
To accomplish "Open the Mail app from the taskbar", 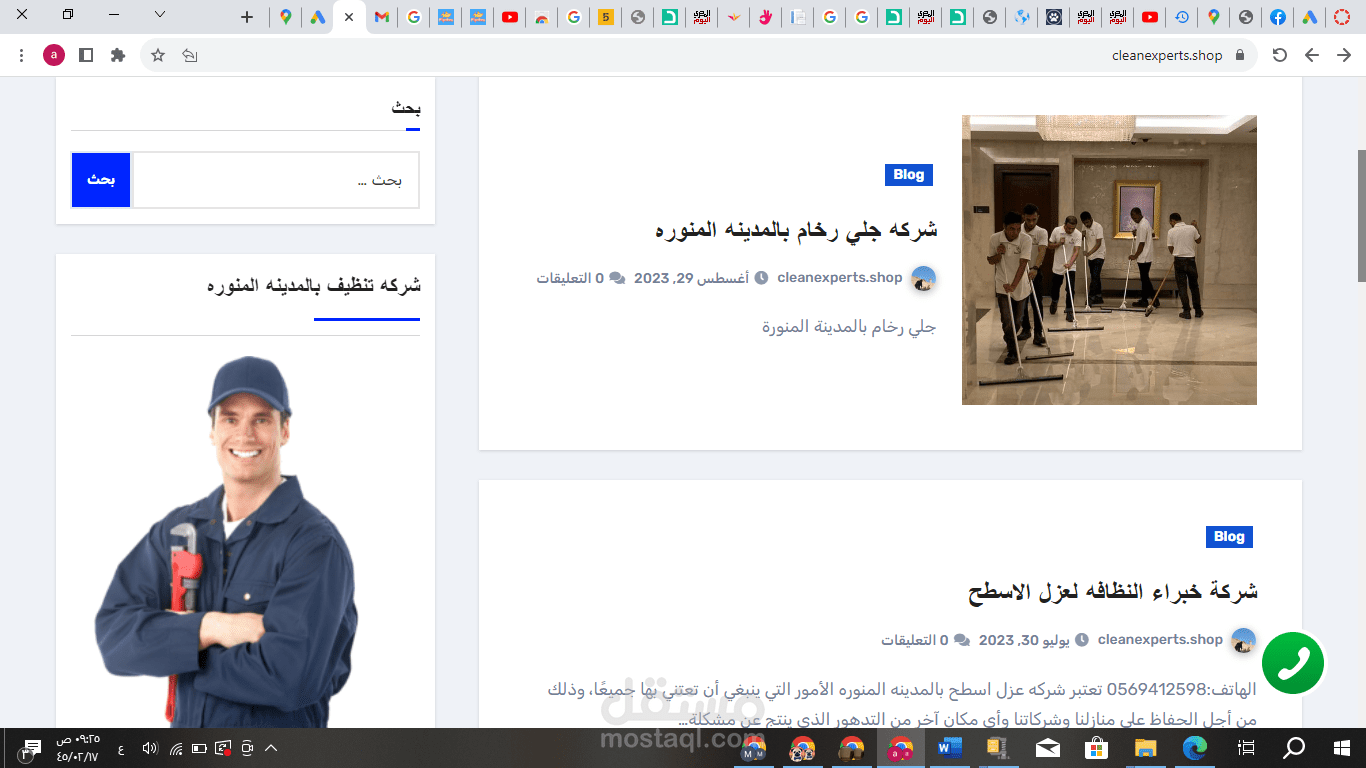I will 1048,748.
